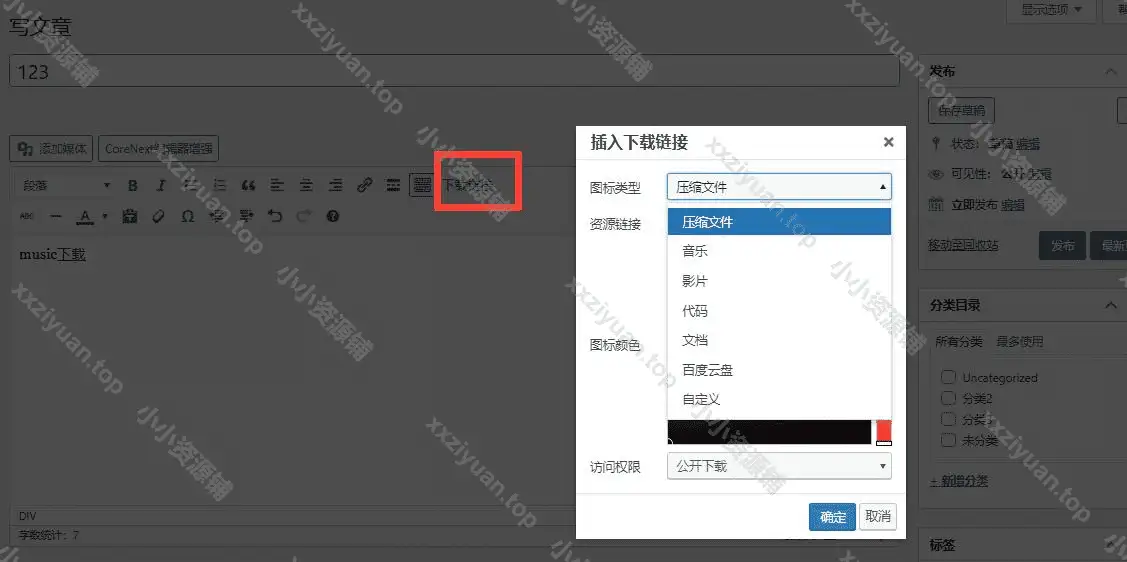Click the 取消 cancel button
Viewport: 1127px width, 562px height.
(x=878, y=517)
